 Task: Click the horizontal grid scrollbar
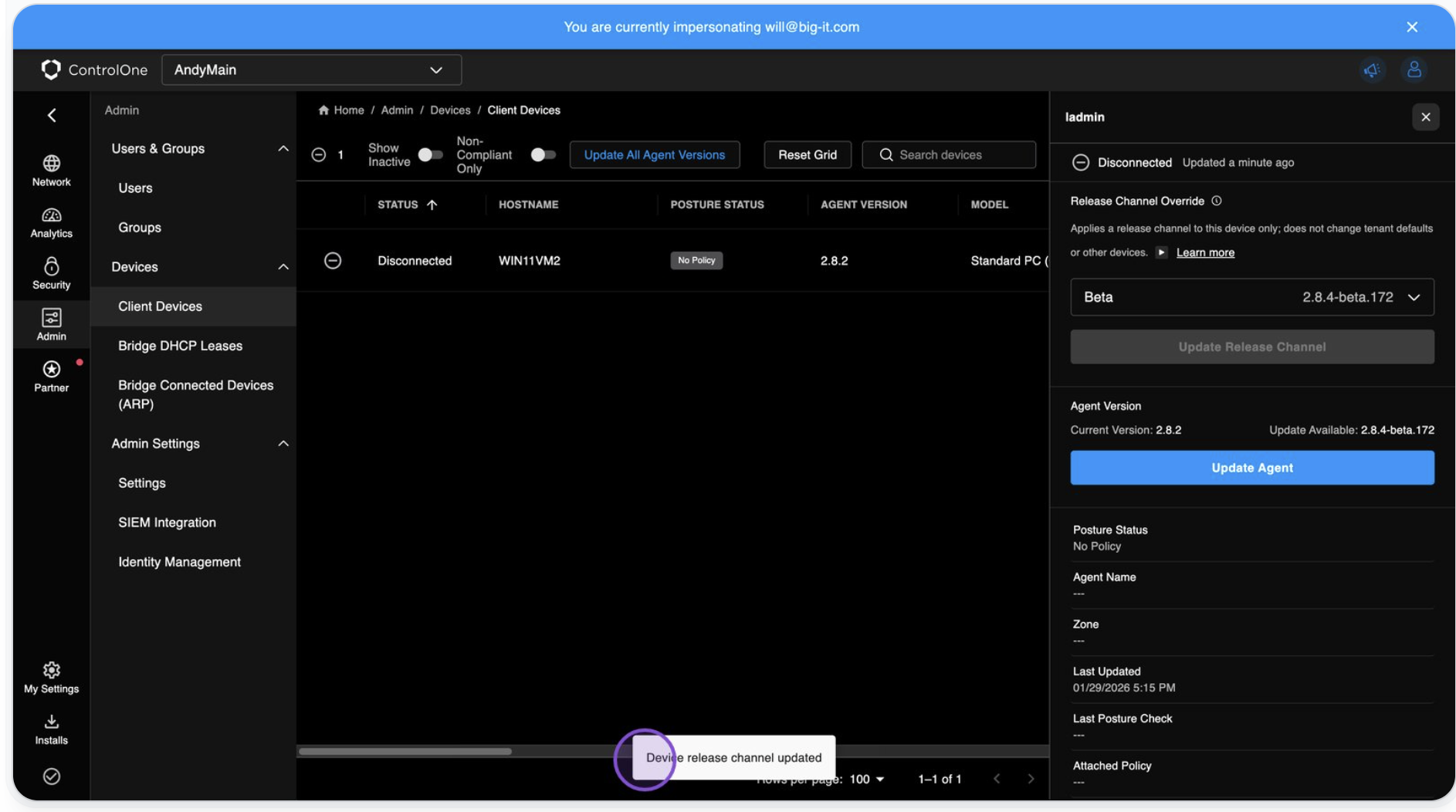point(405,751)
